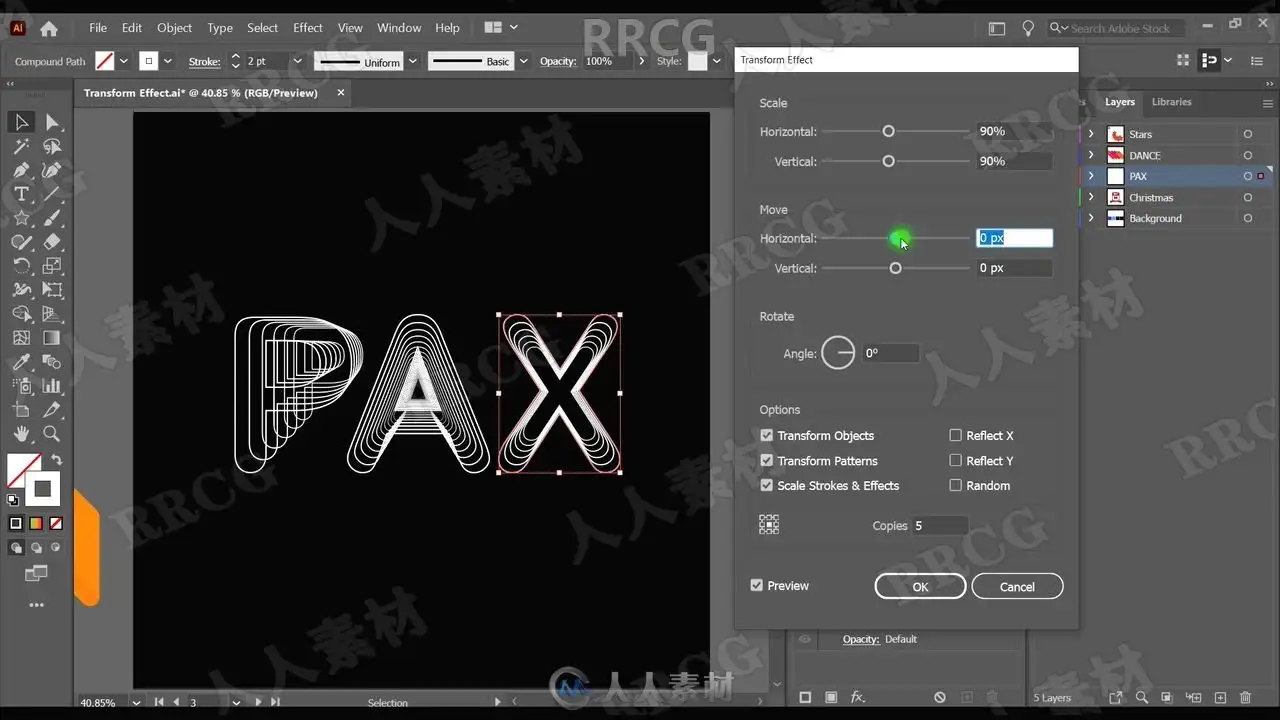Cancel the Transform Effect dialog

point(1017,587)
